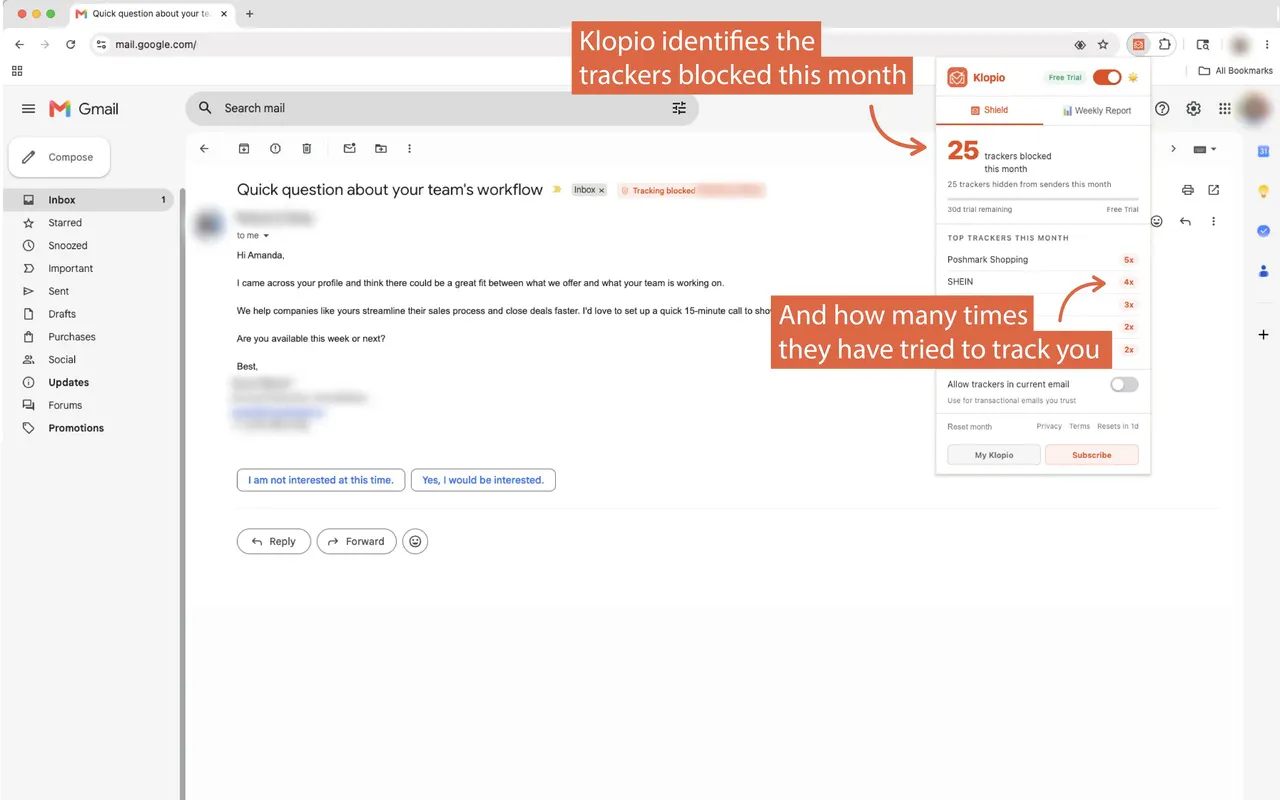Viewport: 1280px width, 800px height.
Task: Open Gmail Settings gear
Action: pos(1193,109)
